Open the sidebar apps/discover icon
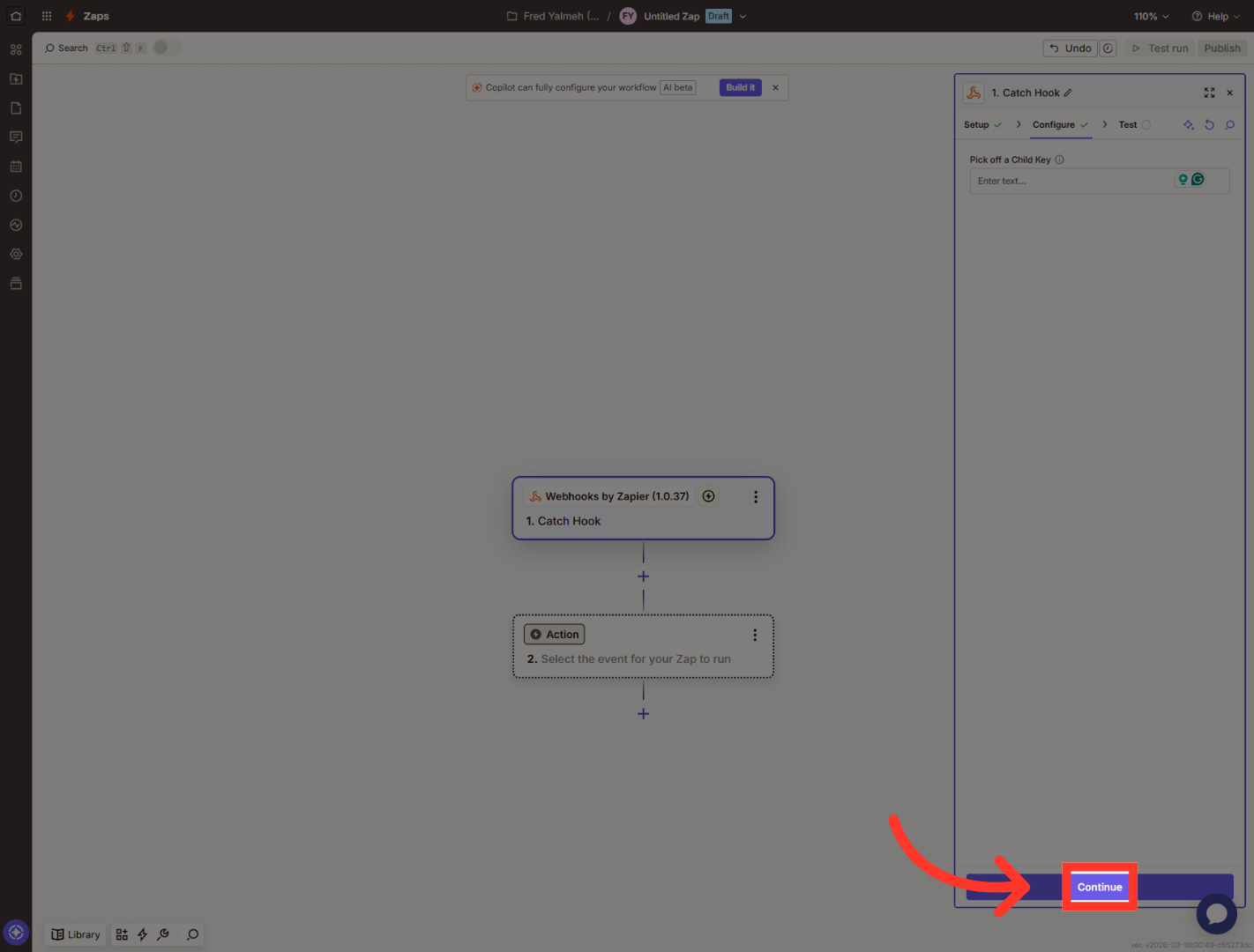 tap(16, 49)
